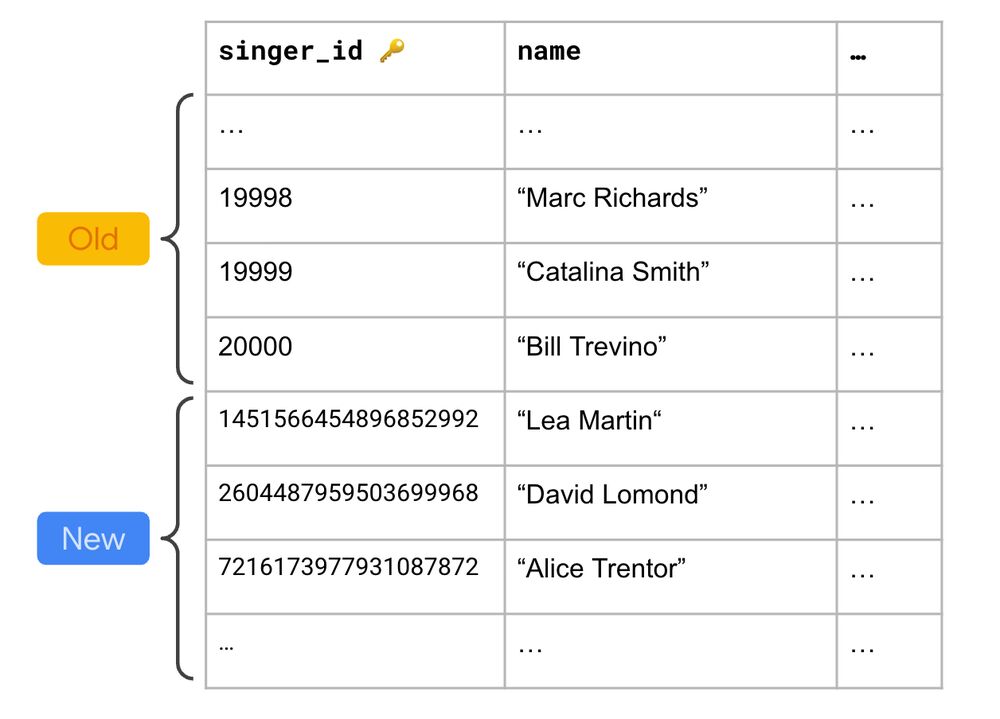
Task: Select the cell with ID 19999
Action: pyautogui.click(x=355, y=280)
